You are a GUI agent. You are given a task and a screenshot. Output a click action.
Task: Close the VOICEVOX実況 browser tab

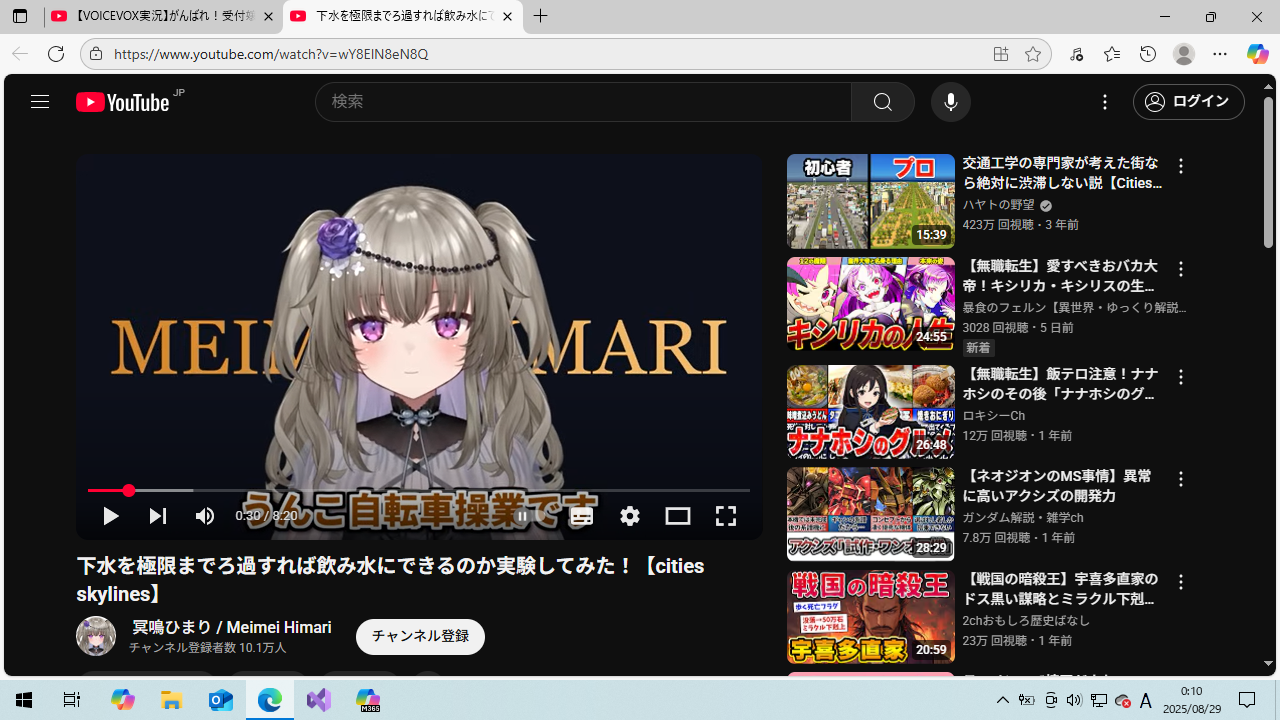[268, 17]
